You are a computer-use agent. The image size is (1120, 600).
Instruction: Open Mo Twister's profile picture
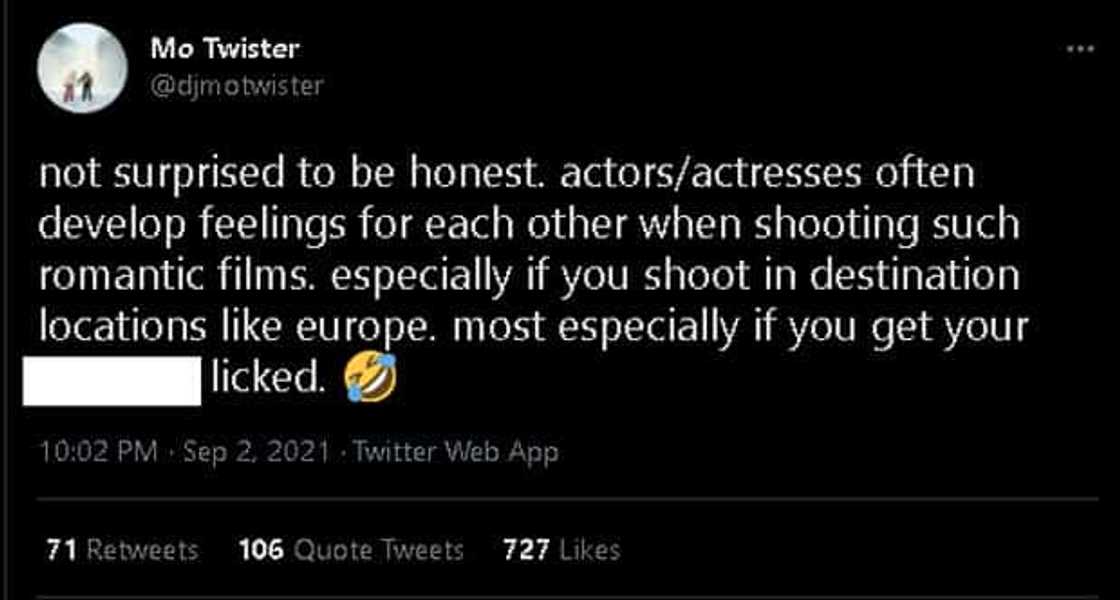tap(82, 68)
